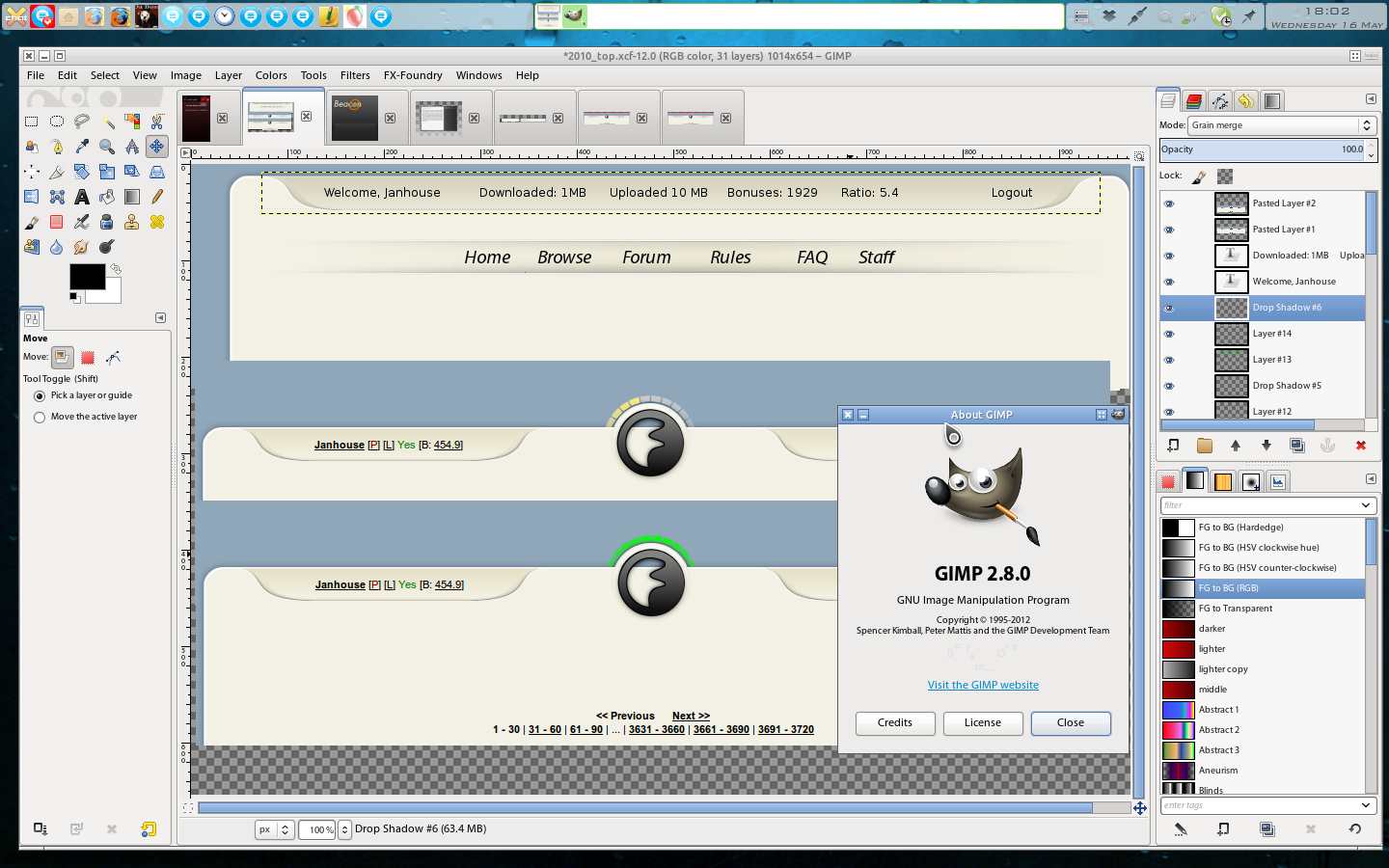Expand the gradient filter dropdown
This screenshot has width=1389, height=868.
1366,505
